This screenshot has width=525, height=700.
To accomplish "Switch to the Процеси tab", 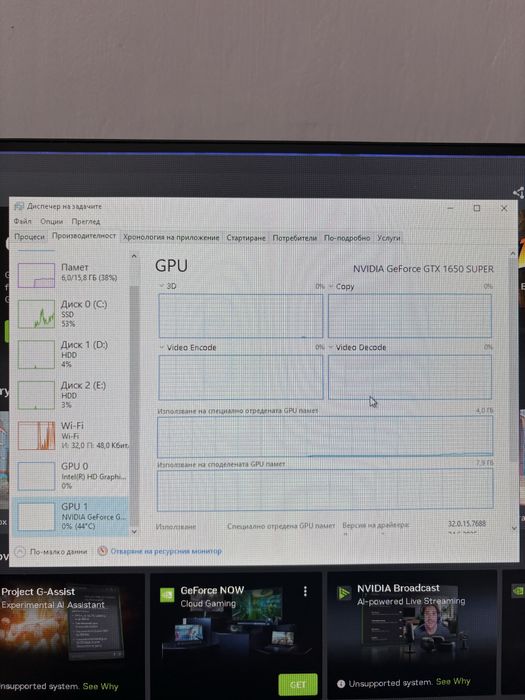I will coord(29,237).
